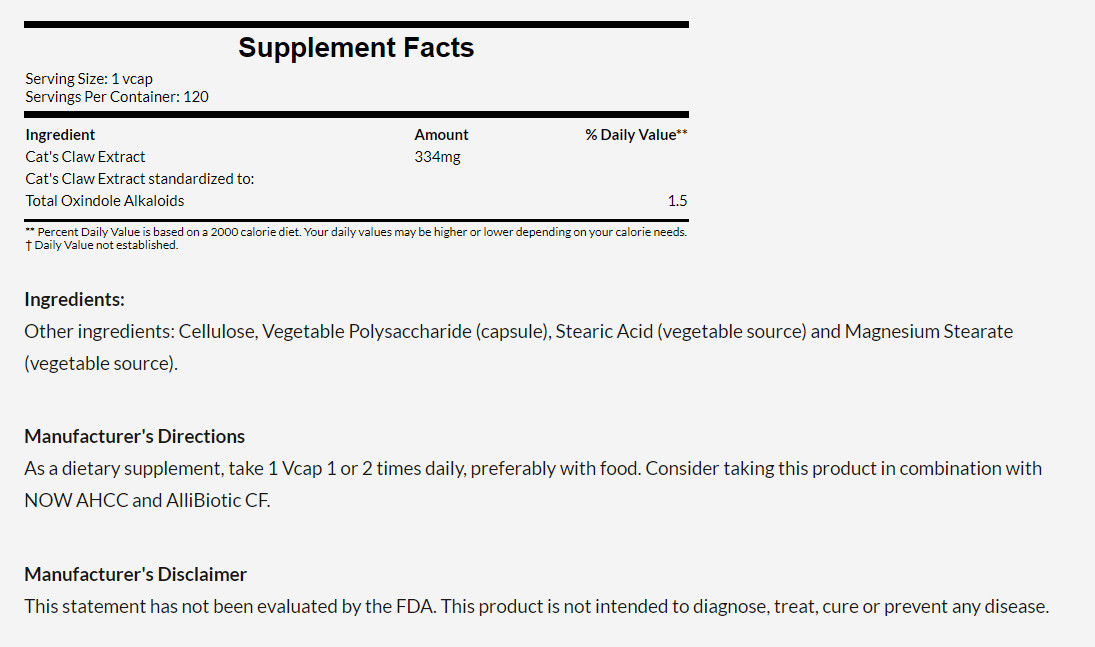Click the 'Daily Value not established' footnote

102,245
